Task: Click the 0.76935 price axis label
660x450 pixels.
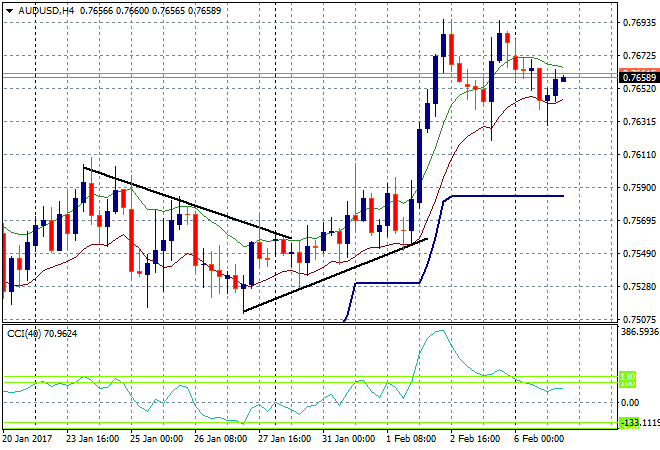Action: (639, 22)
